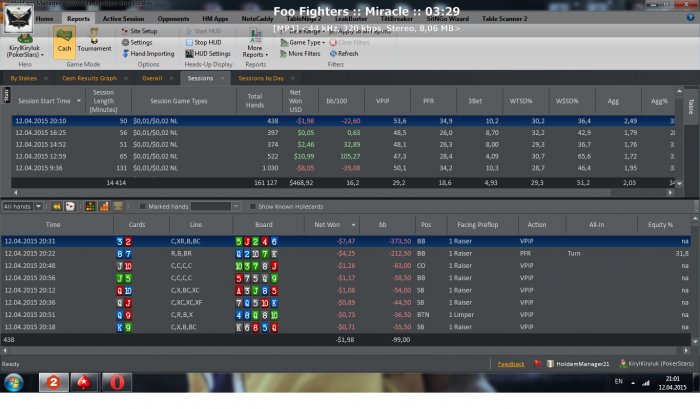
Task: Click the hourglass-like icon in hands toolbar
Action: [x=118, y=206]
